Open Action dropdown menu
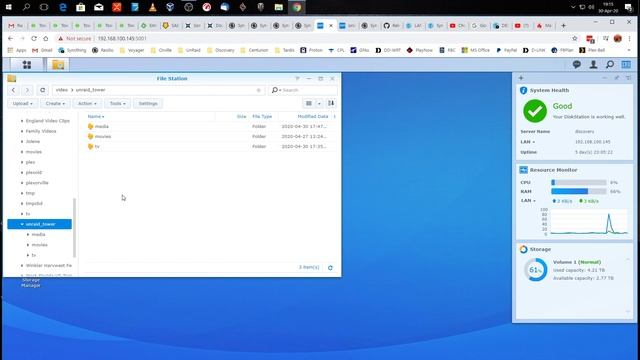Image resolution: width=640 pixels, height=360 pixels. [x=87, y=103]
